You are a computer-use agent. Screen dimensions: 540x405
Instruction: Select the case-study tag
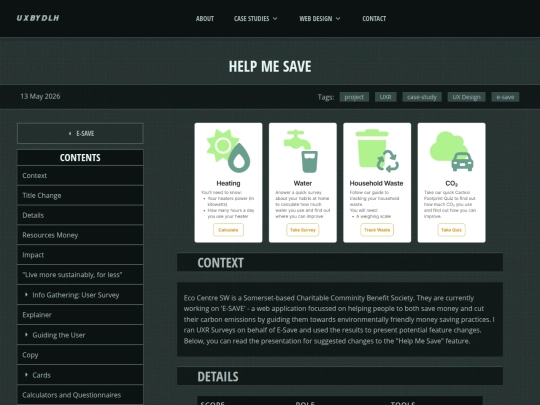tap(422, 97)
